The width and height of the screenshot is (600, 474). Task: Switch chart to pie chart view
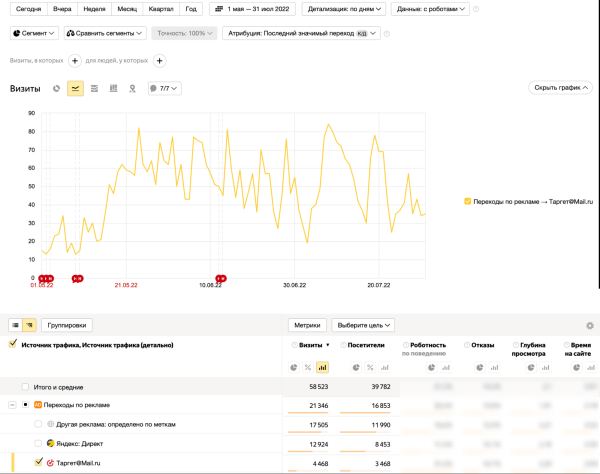[x=56, y=89]
